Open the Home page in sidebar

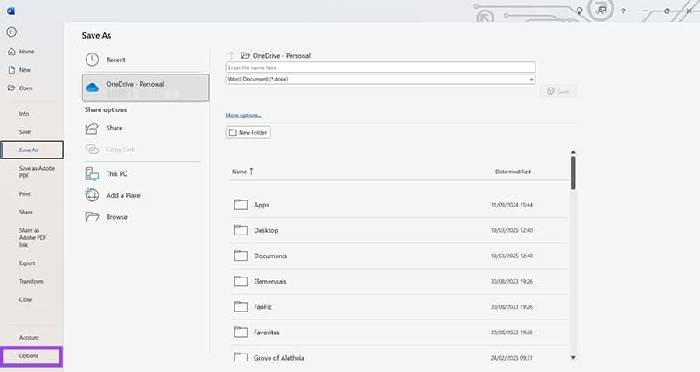[26, 51]
